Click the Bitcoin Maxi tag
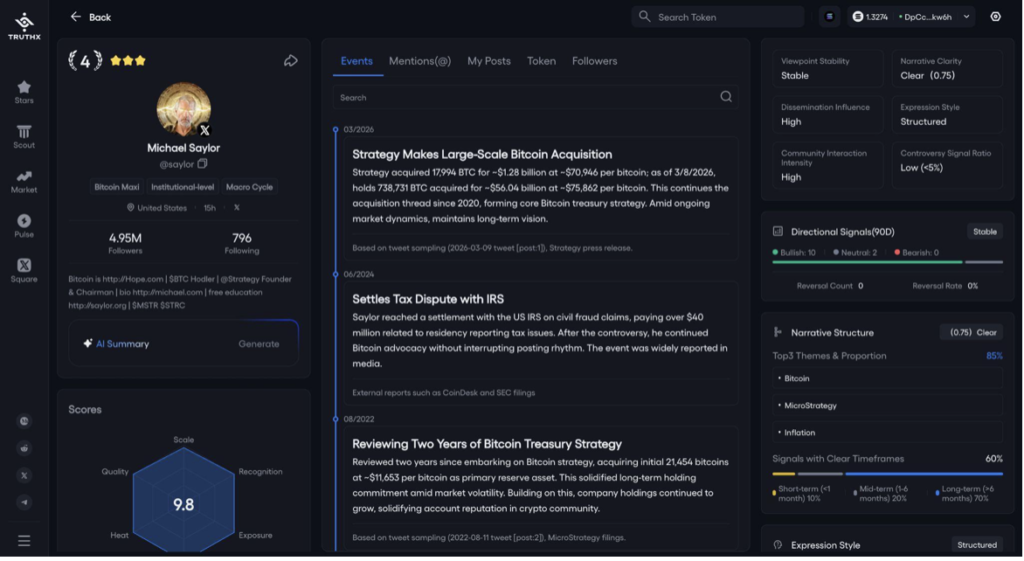 point(116,187)
